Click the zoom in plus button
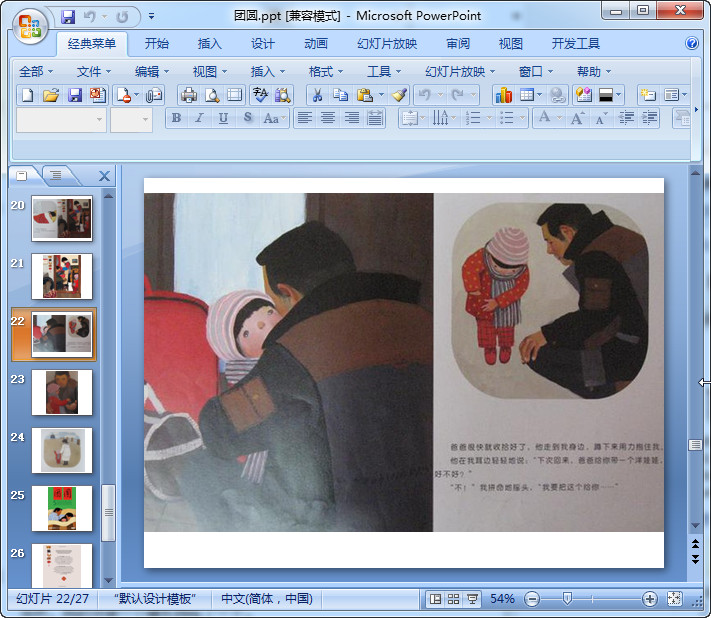The width and height of the screenshot is (711, 618). 649,599
